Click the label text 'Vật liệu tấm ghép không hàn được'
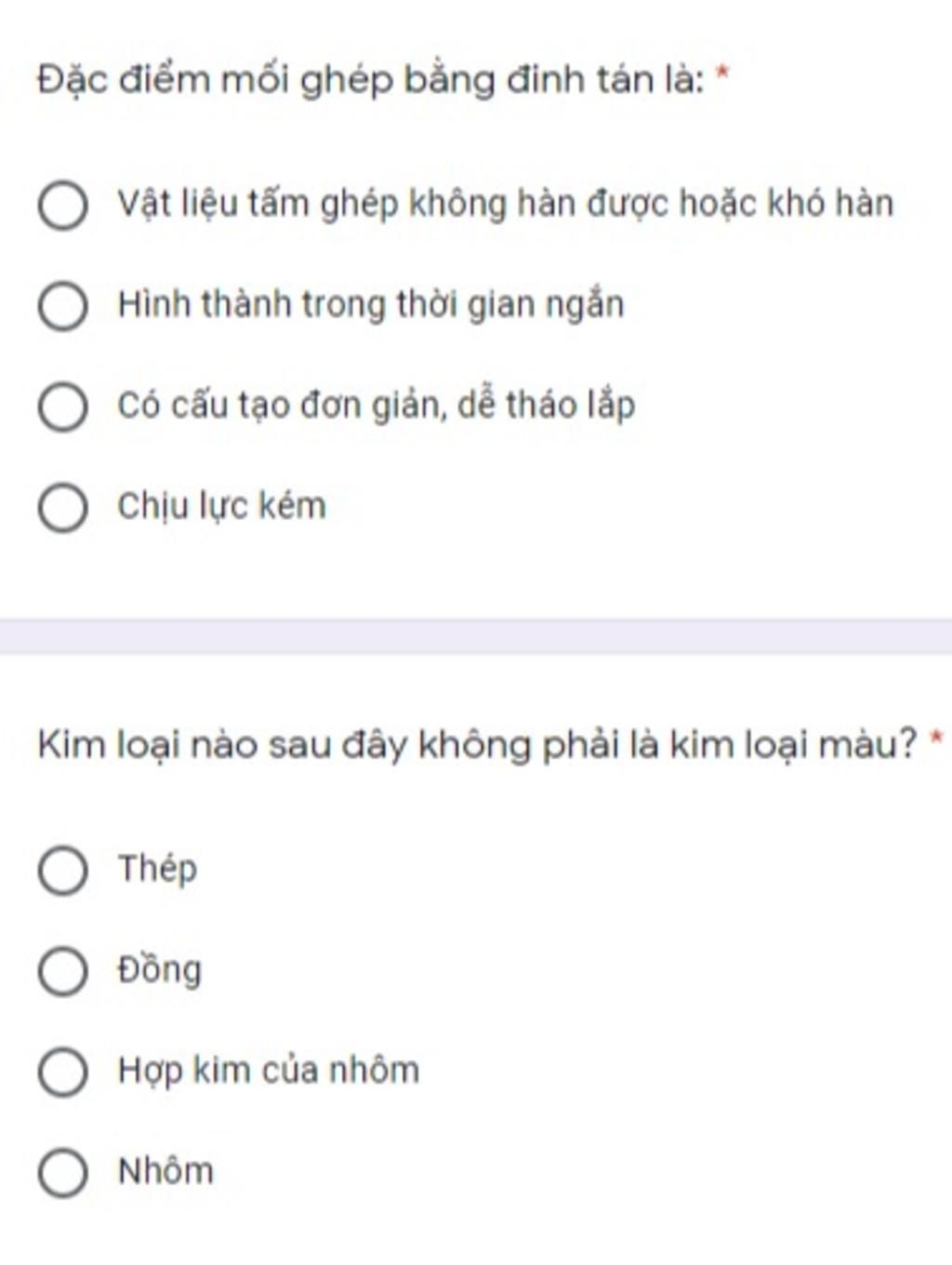Image resolution: width=952 pixels, height=1265 pixels. 505,204
